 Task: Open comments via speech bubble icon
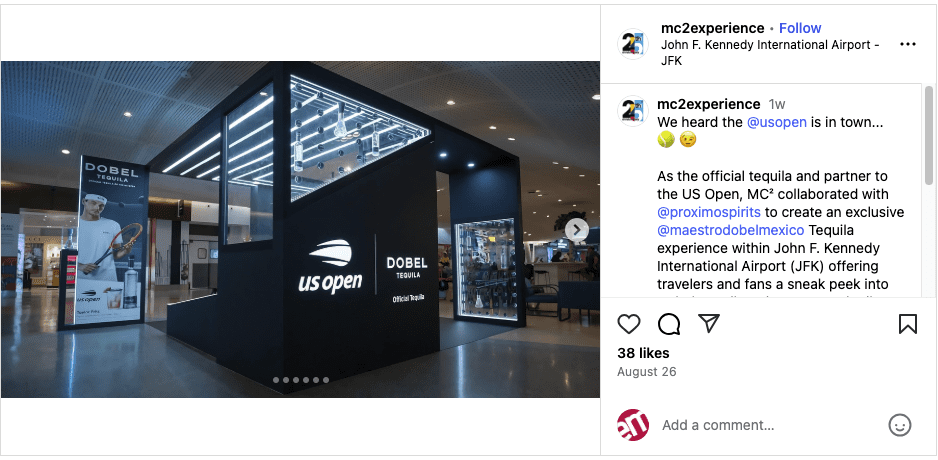pyautogui.click(x=669, y=324)
